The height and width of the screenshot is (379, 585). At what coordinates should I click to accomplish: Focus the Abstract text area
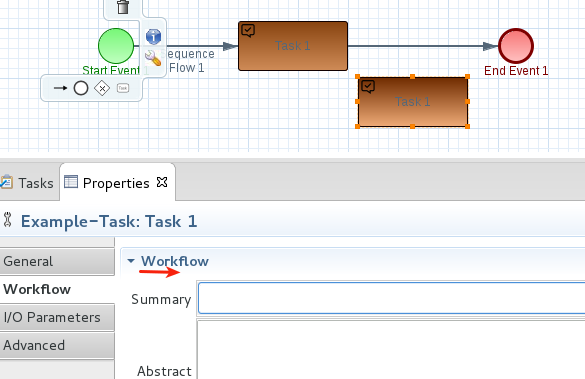click(391, 350)
